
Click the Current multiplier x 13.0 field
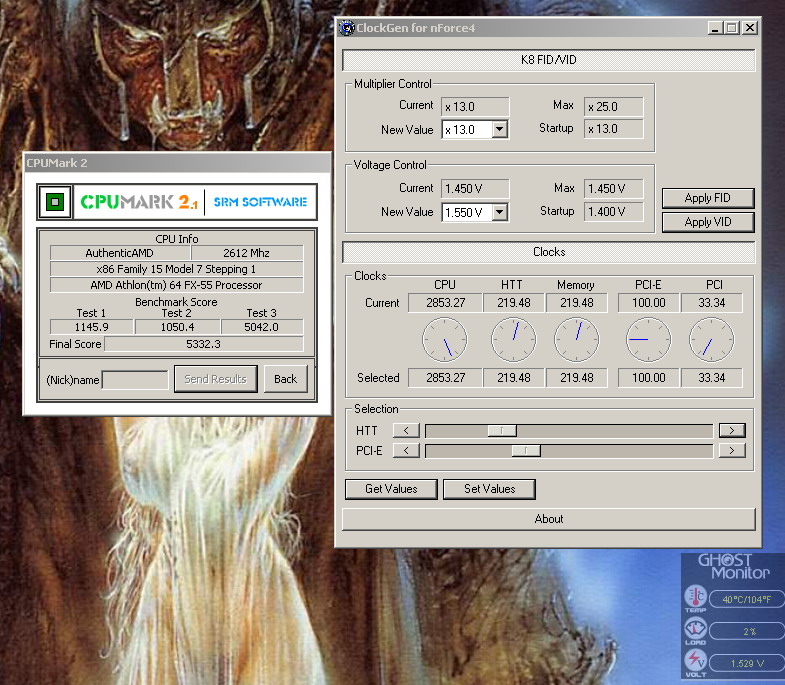pos(475,107)
